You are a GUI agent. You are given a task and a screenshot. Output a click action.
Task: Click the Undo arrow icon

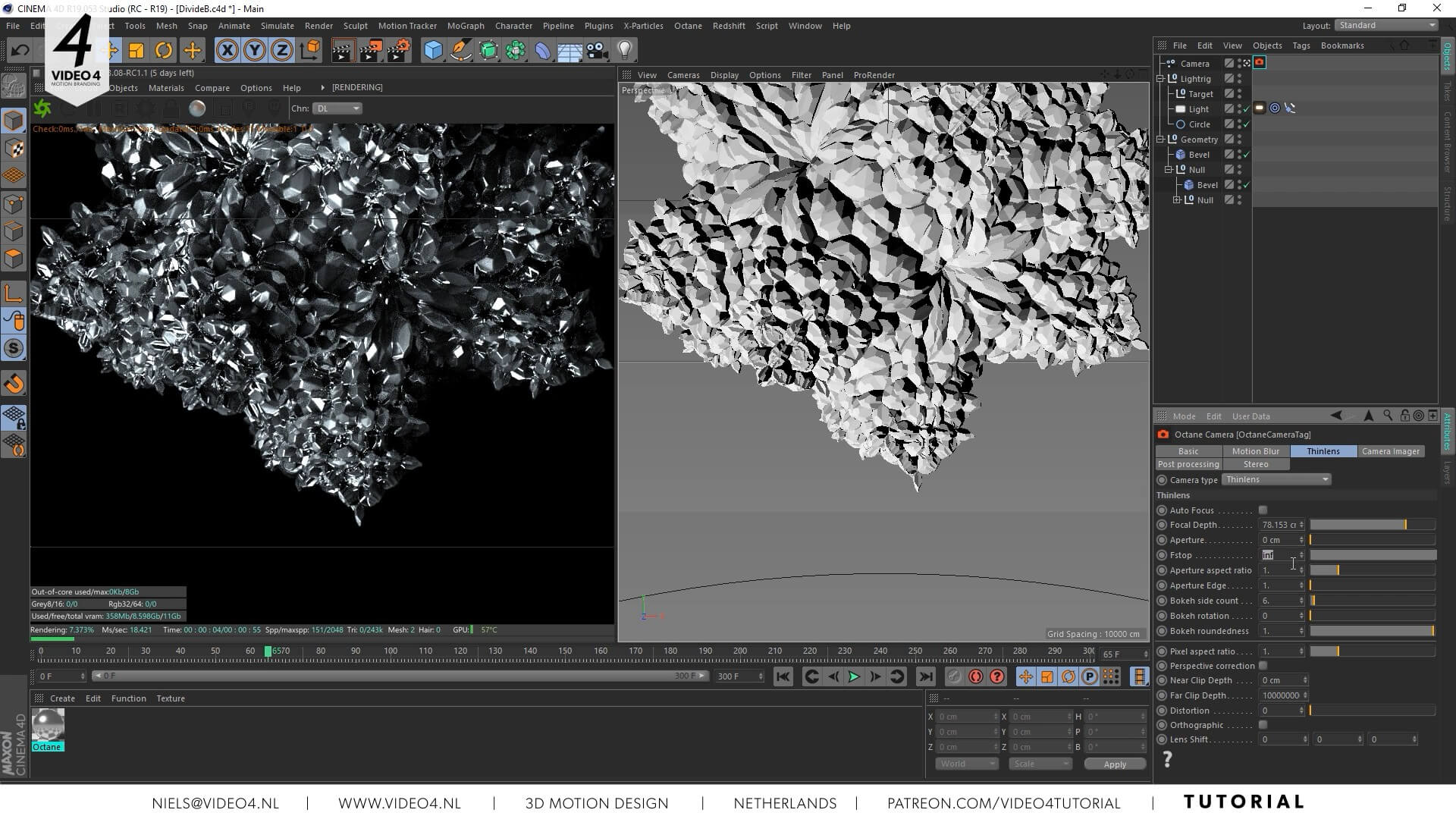coord(20,50)
